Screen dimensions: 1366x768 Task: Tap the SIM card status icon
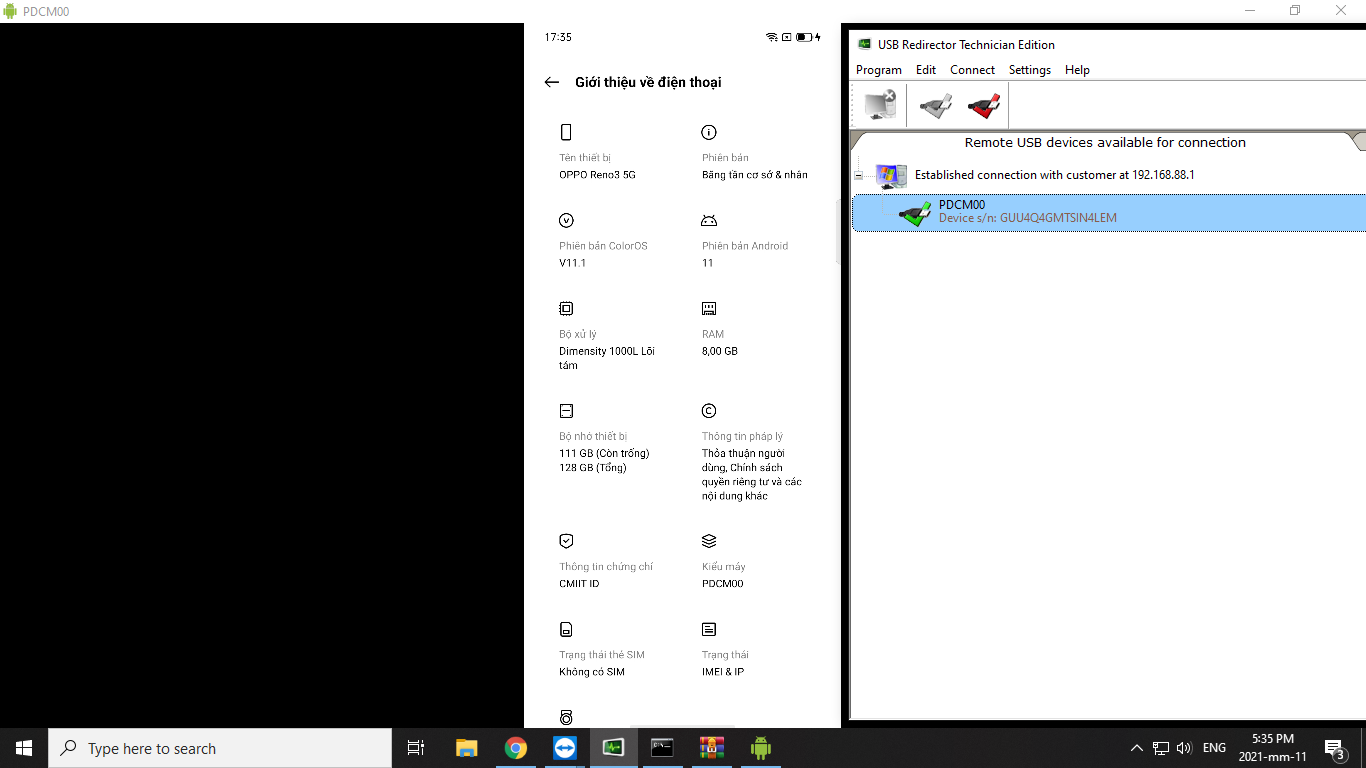(566, 630)
